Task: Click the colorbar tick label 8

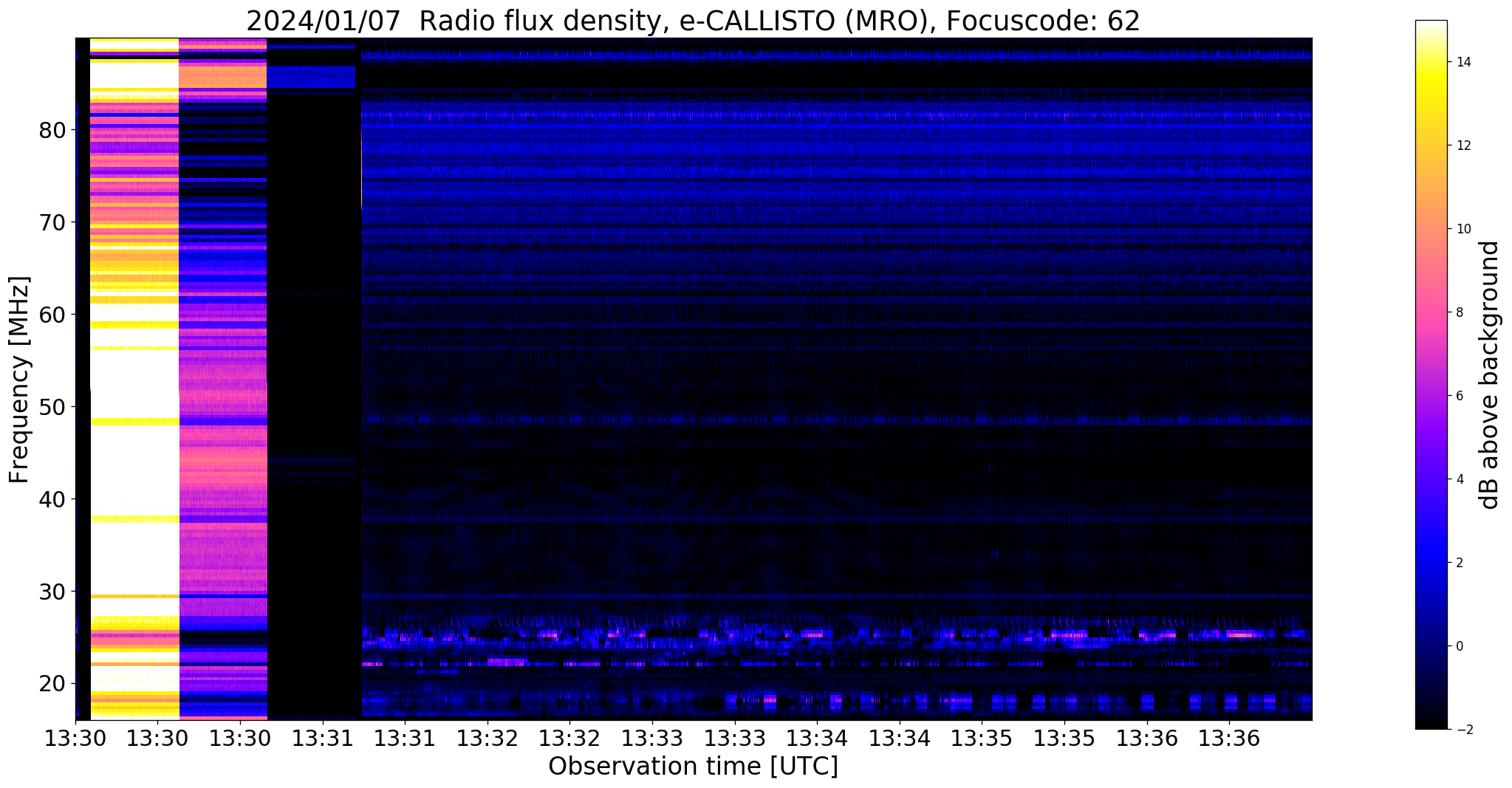Action: tap(1459, 312)
